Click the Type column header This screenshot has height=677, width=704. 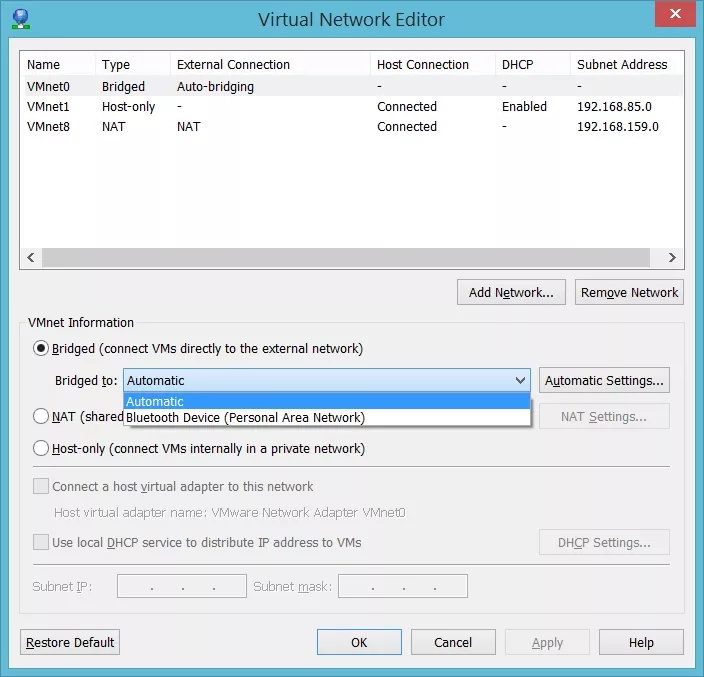pyautogui.click(x=133, y=64)
